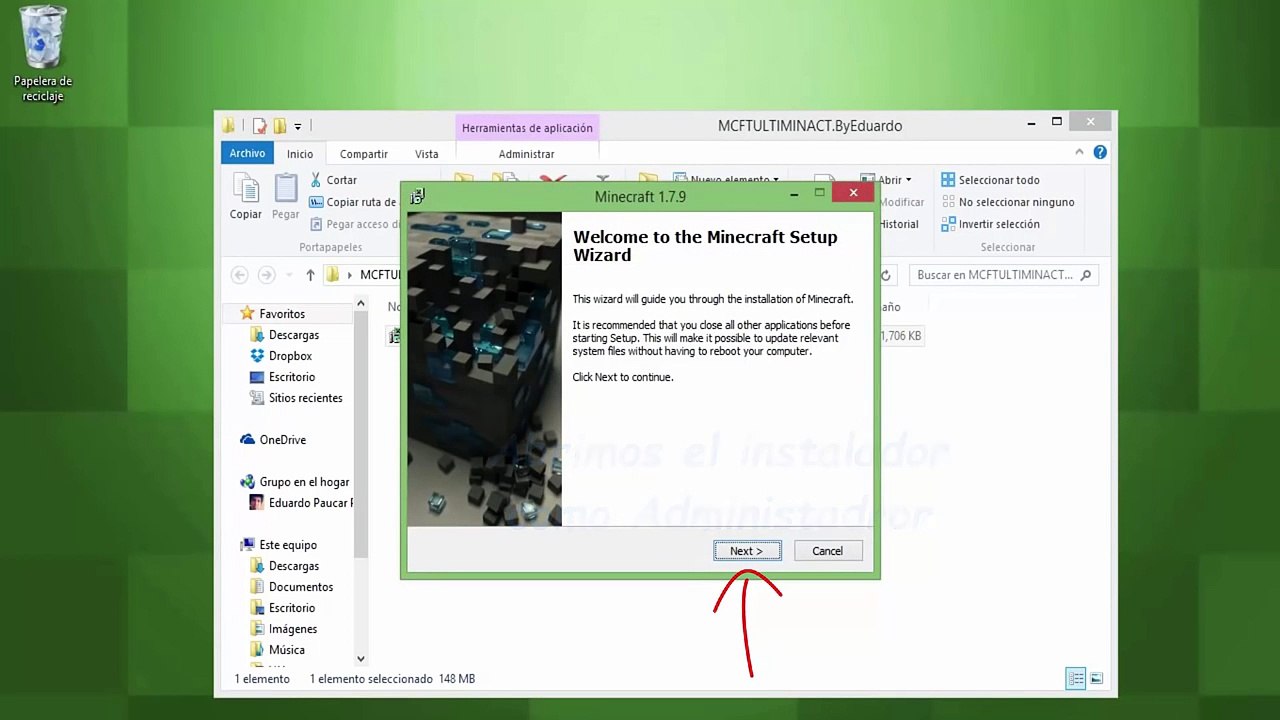Click the installer icon in Minecraft title bar
The height and width of the screenshot is (720, 1280).
point(417,196)
